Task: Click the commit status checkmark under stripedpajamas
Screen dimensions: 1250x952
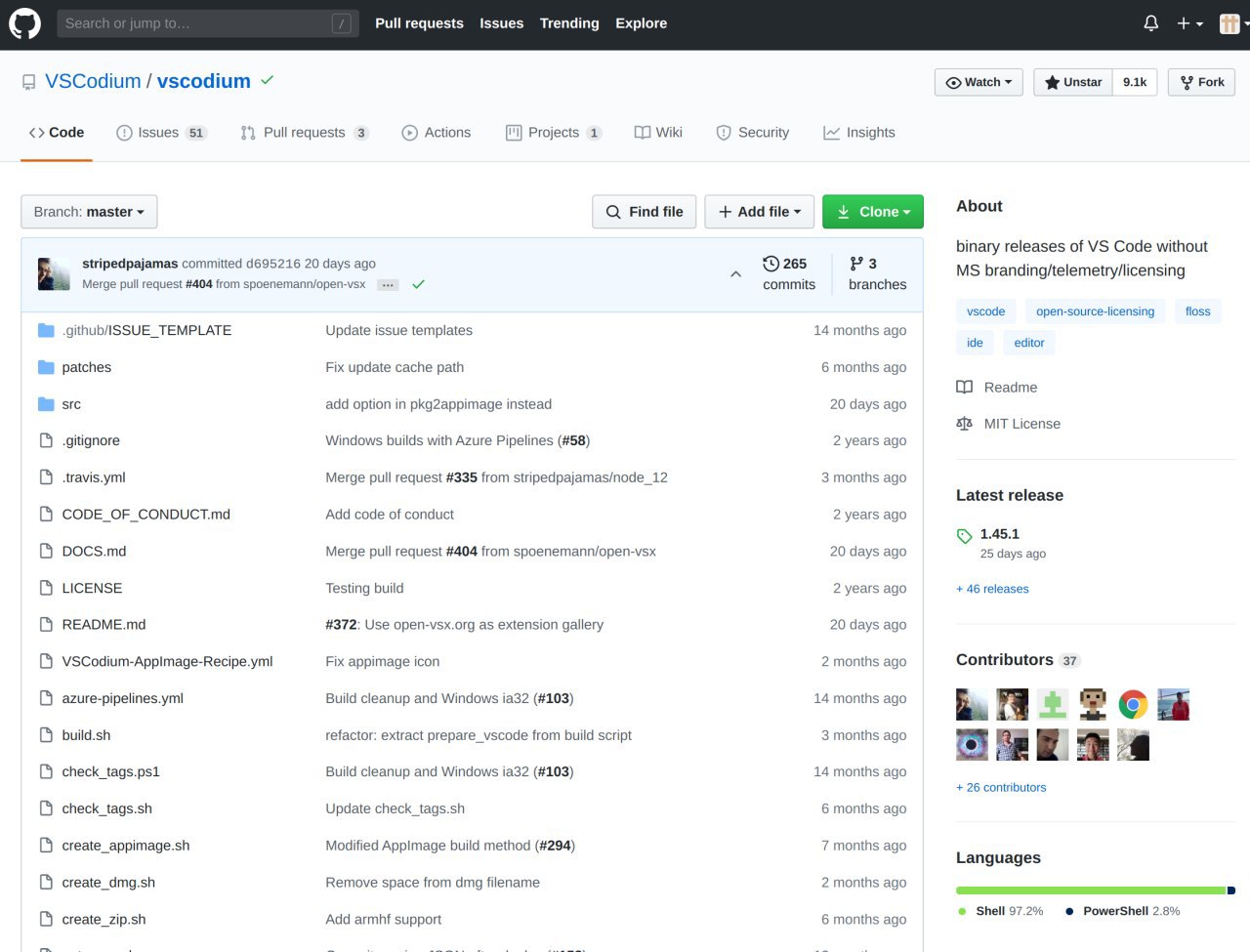Action: [x=418, y=284]
